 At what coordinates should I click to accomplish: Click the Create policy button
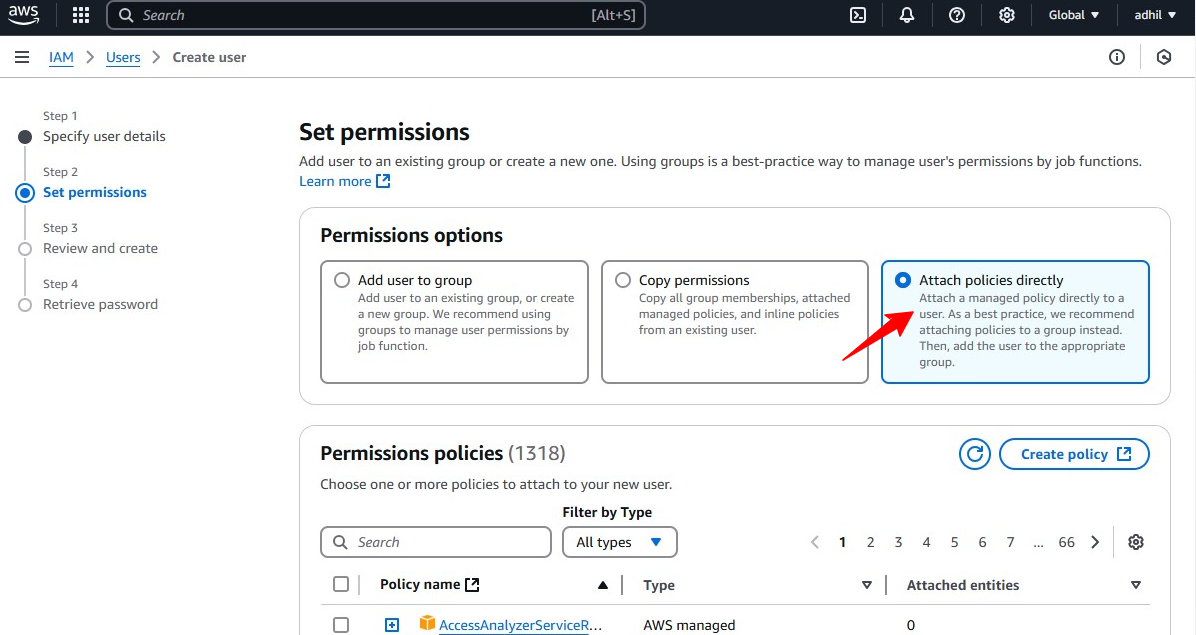point(1074,454)
